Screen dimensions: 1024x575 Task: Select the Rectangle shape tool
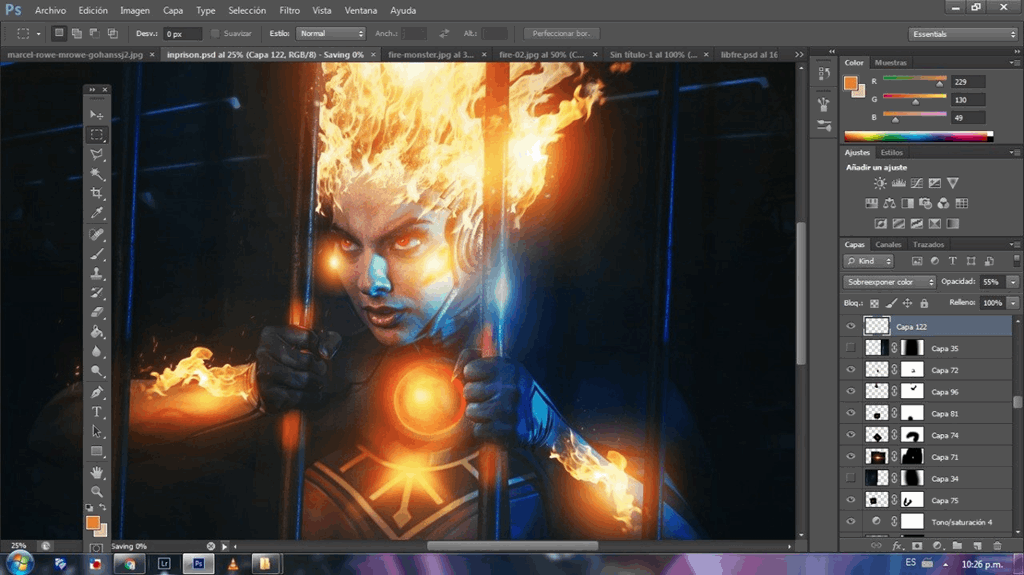tap(97, 451)
